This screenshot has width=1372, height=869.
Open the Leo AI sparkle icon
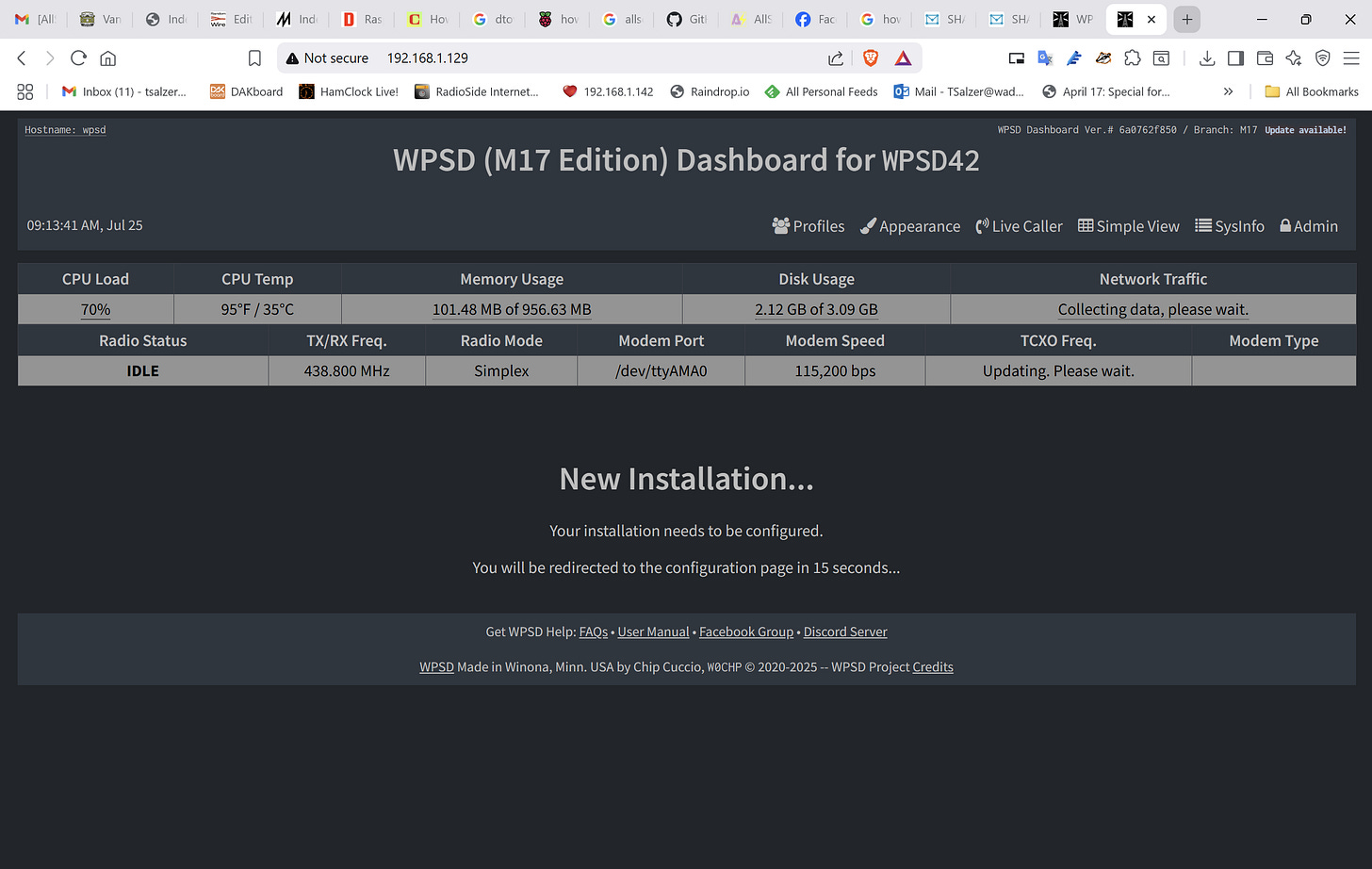(1294, 58)
